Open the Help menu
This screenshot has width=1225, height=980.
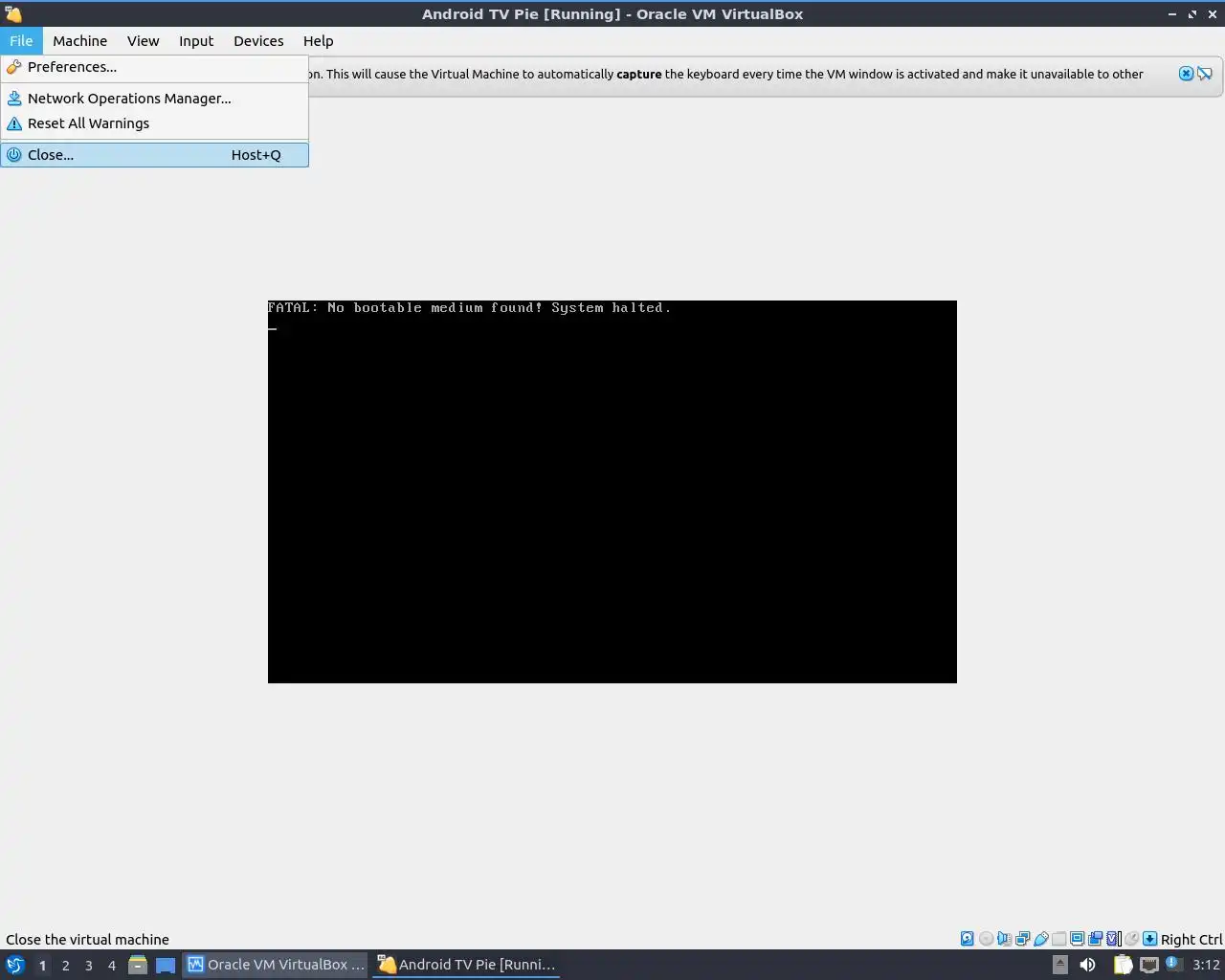[x=318, y=41]
